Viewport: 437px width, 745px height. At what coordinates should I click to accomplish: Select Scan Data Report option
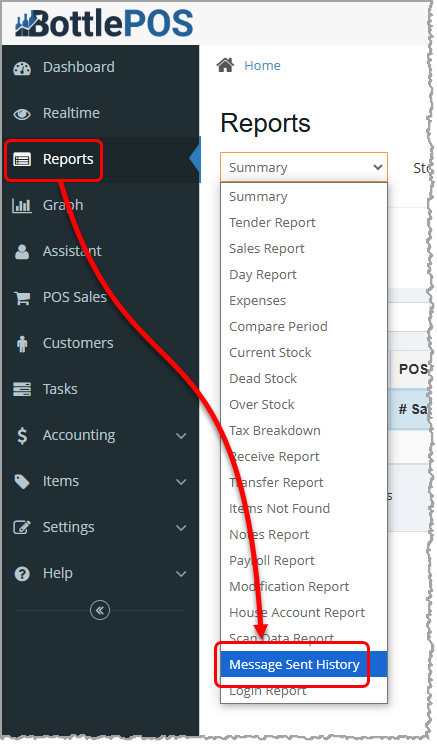(x=304, y=639)
